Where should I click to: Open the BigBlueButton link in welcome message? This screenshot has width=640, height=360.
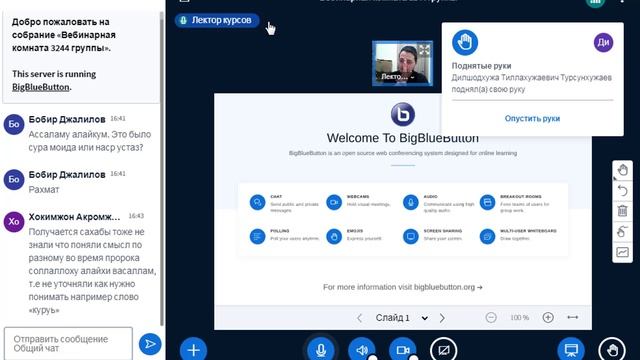point(40,87)
